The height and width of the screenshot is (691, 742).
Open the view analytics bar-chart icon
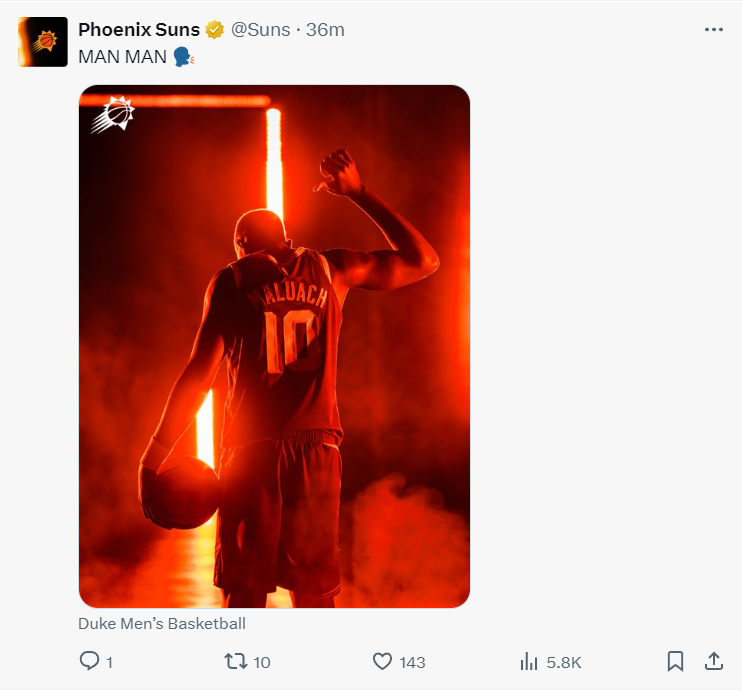pos(529,661)
